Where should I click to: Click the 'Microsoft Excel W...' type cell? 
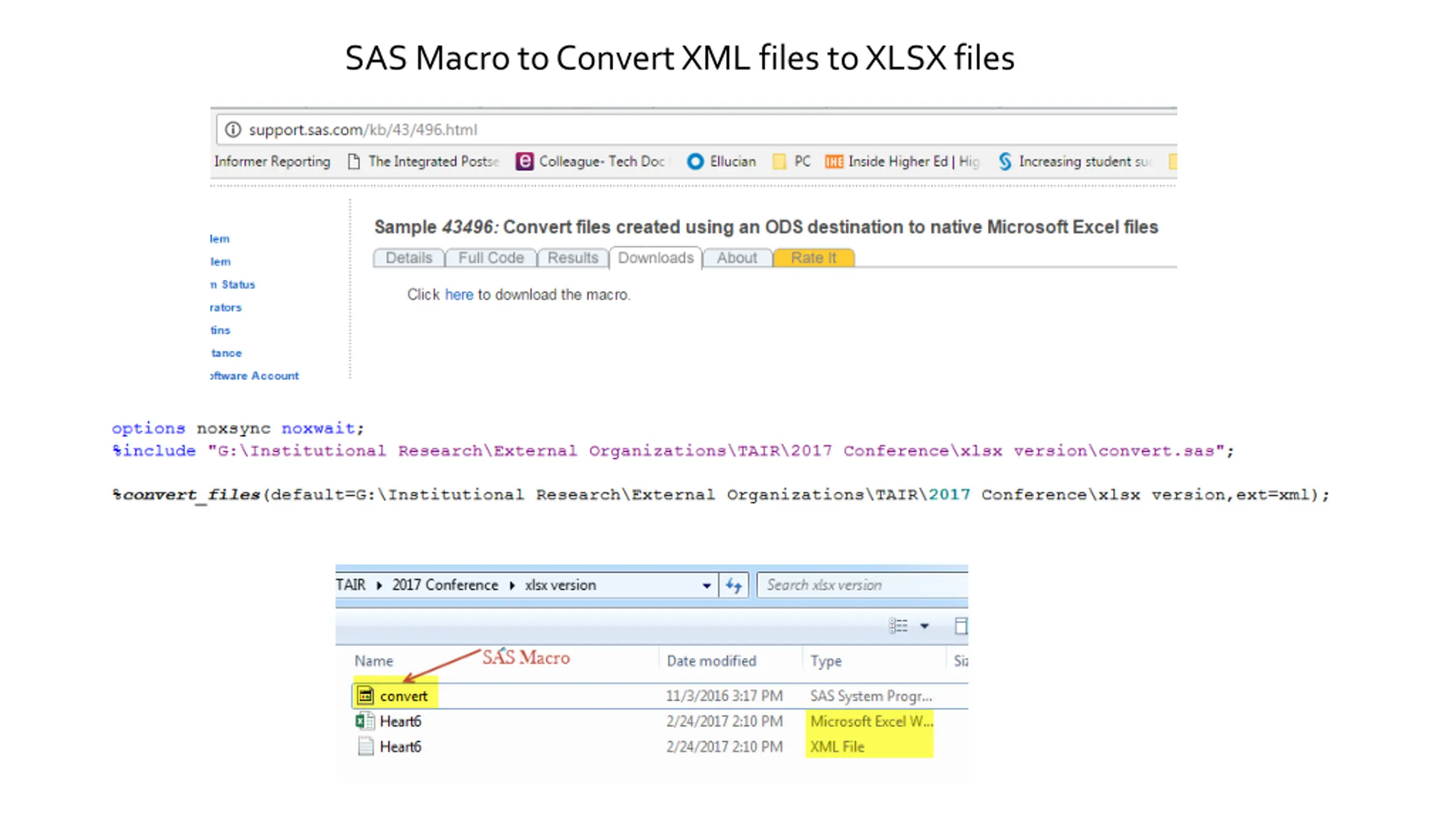(x=871, y=721)
